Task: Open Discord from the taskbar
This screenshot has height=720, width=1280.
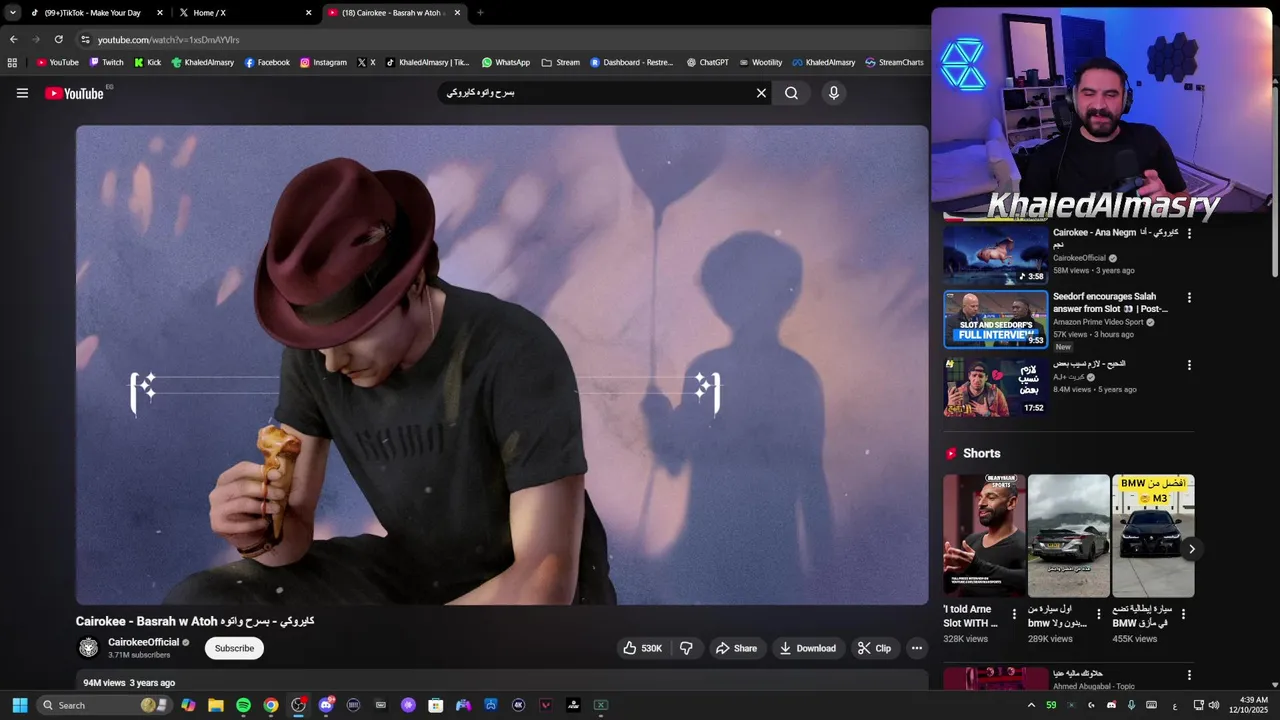Action: click(326, 705)
